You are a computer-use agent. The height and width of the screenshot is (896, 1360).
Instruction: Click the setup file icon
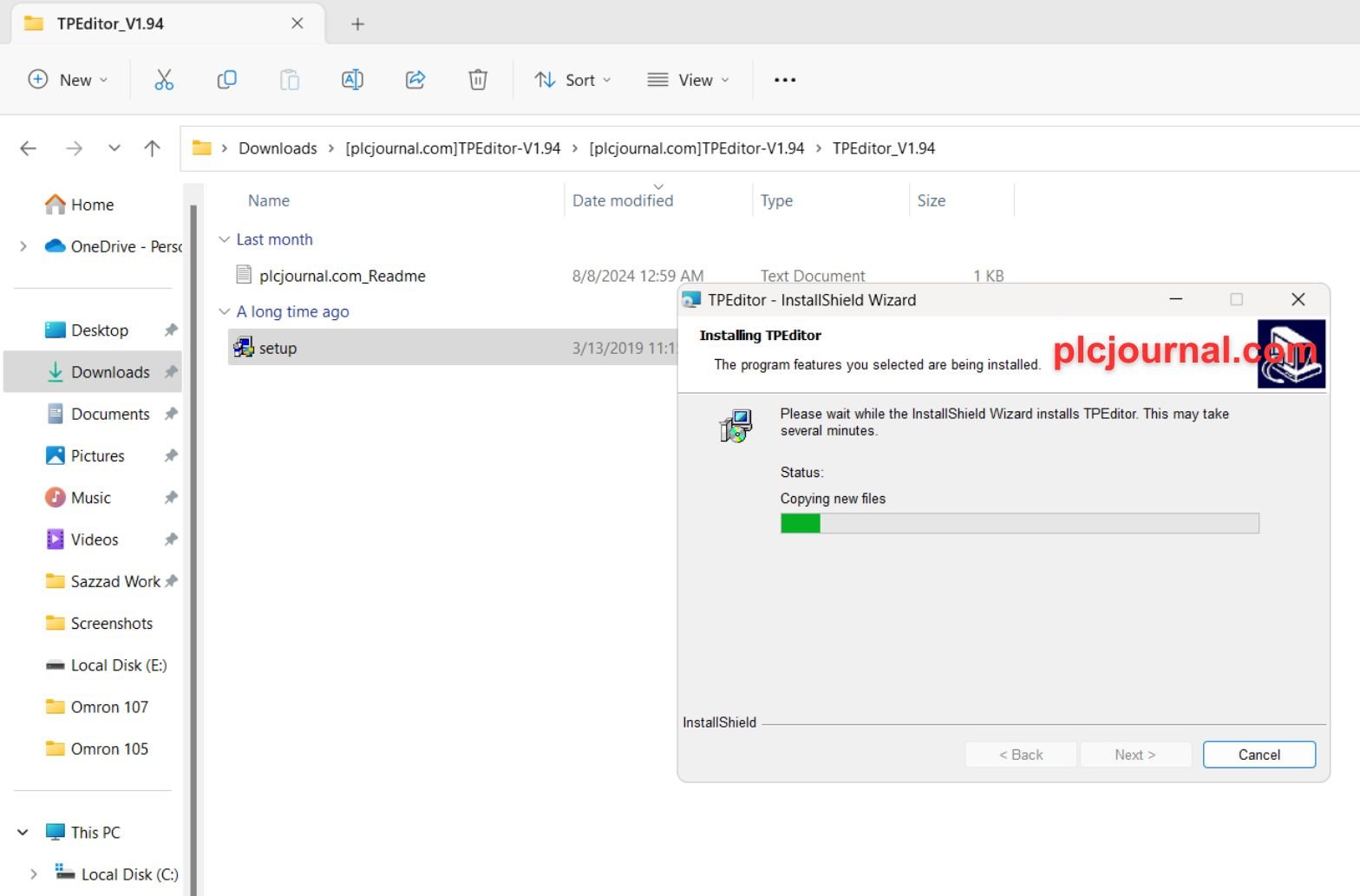244,348
